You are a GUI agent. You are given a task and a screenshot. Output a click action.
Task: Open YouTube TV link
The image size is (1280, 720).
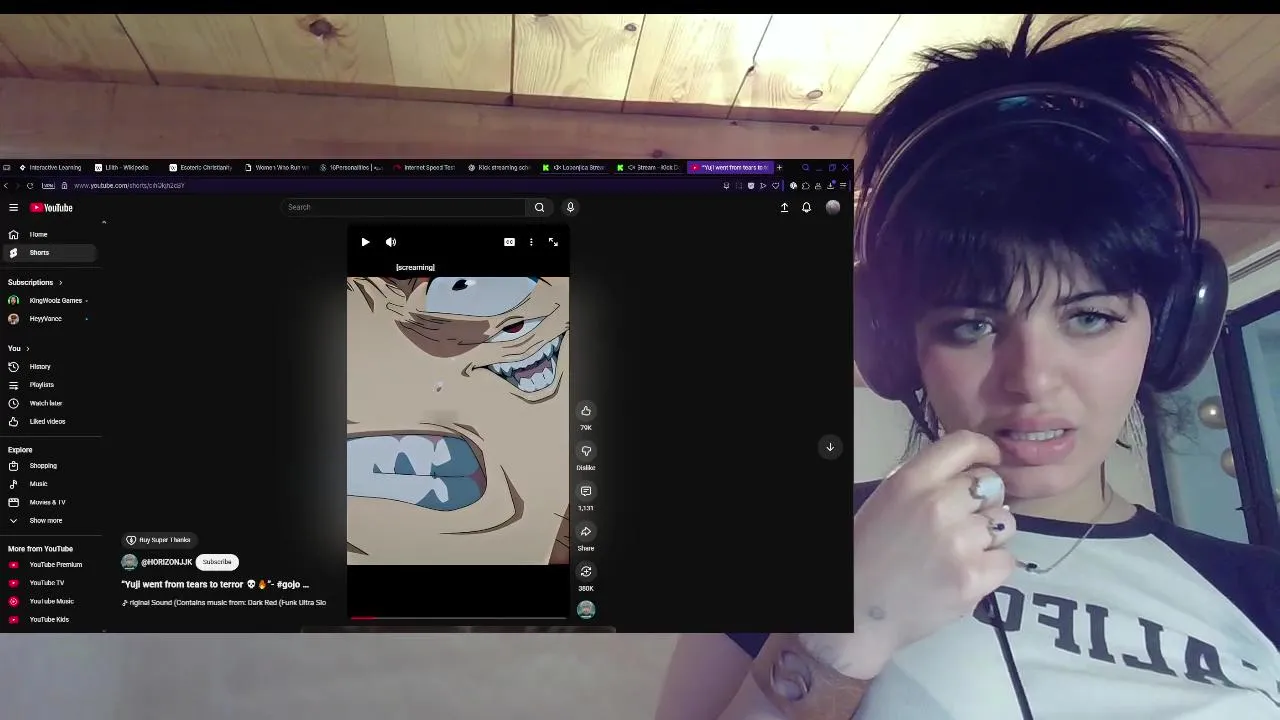(x=48, y=582)
